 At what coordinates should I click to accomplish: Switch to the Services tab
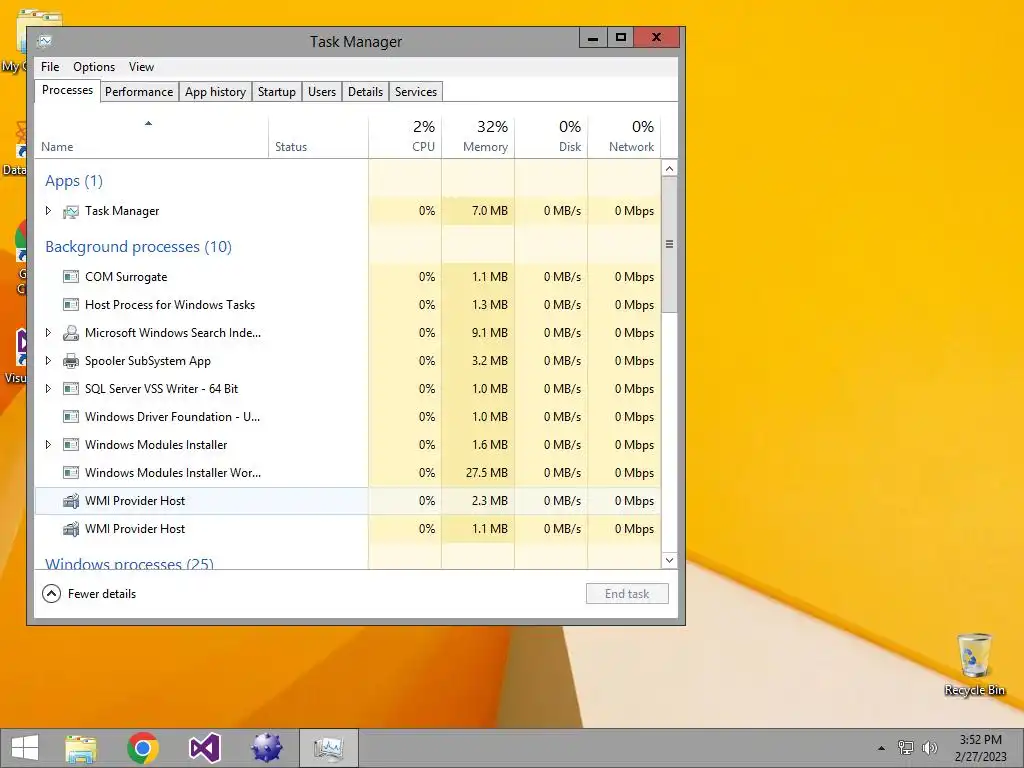point(416,92)
